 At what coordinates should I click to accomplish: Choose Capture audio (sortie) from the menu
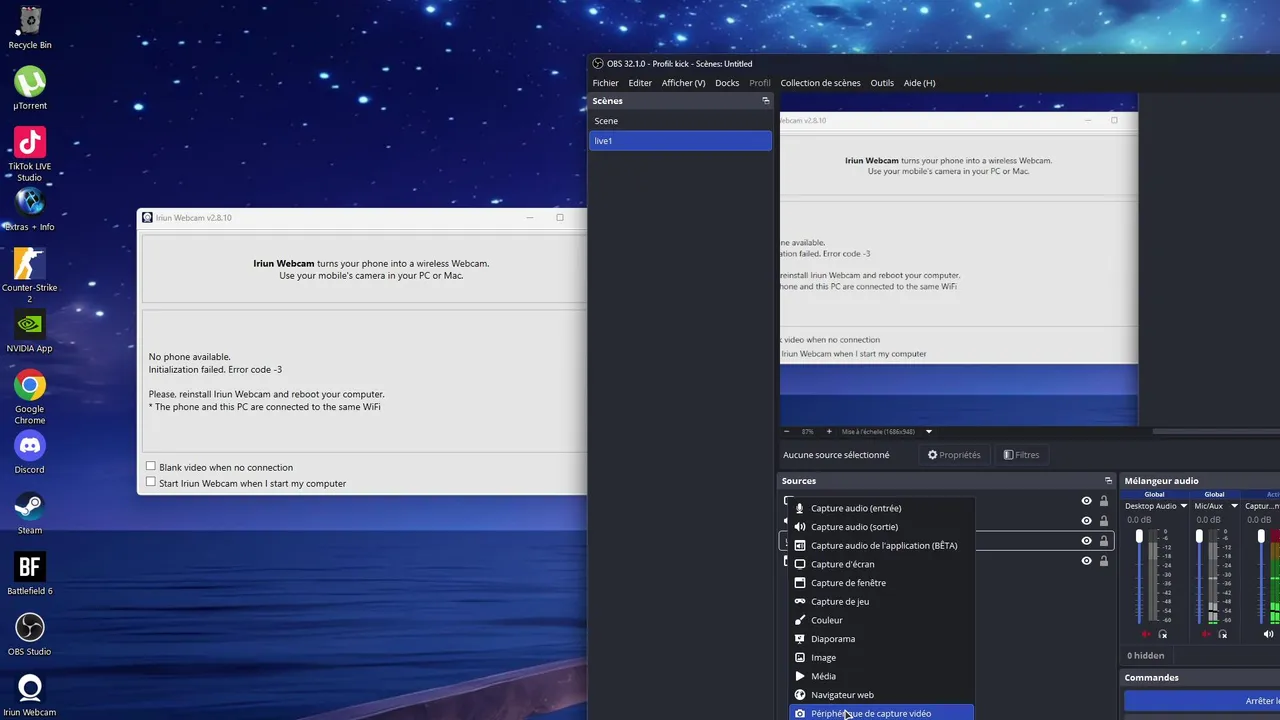coord(881,527)
